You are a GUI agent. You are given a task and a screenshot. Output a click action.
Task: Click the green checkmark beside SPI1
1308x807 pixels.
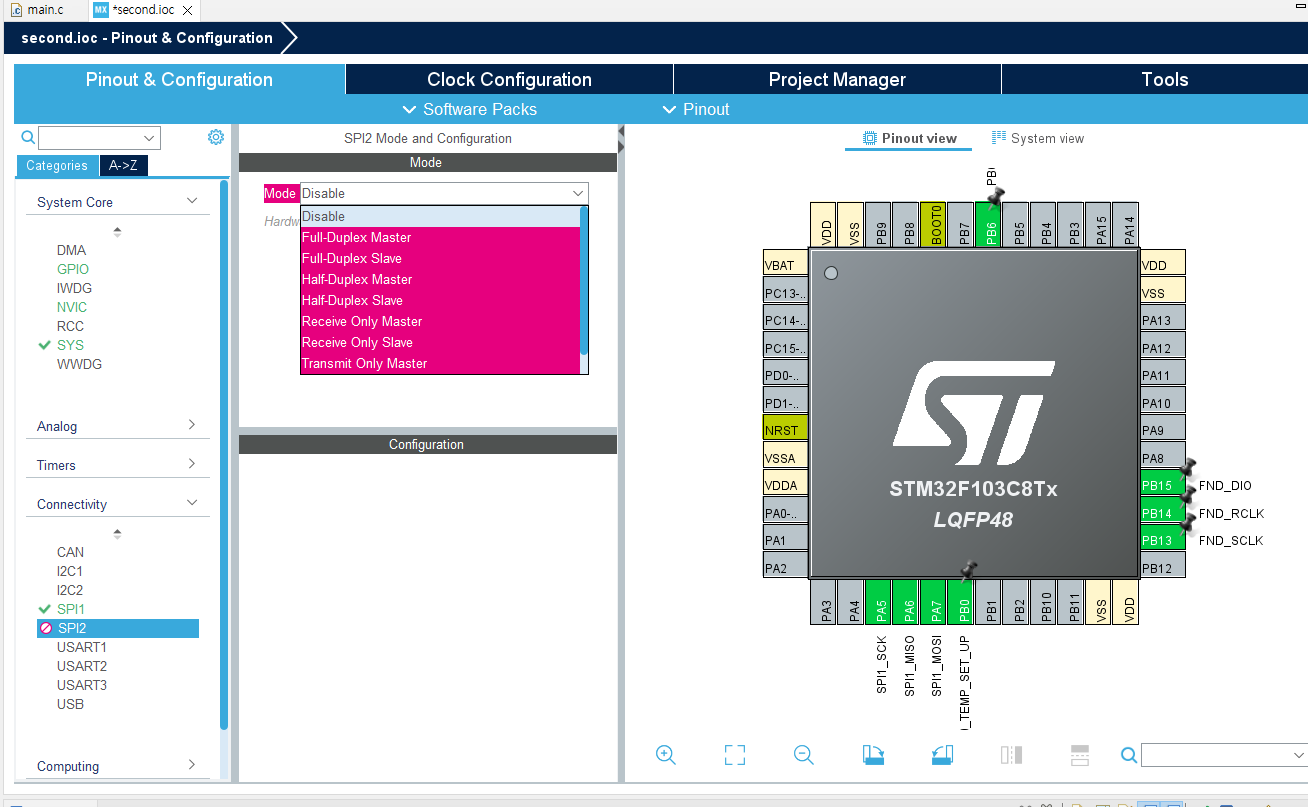[x=44, y=609]
